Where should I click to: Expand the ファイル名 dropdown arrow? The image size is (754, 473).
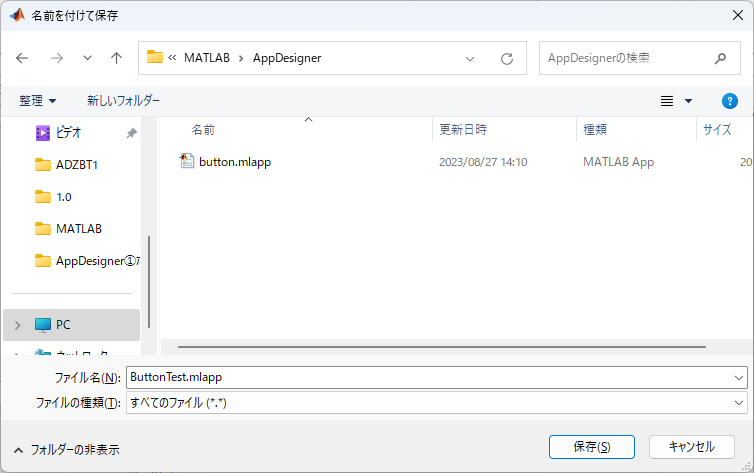739,378
